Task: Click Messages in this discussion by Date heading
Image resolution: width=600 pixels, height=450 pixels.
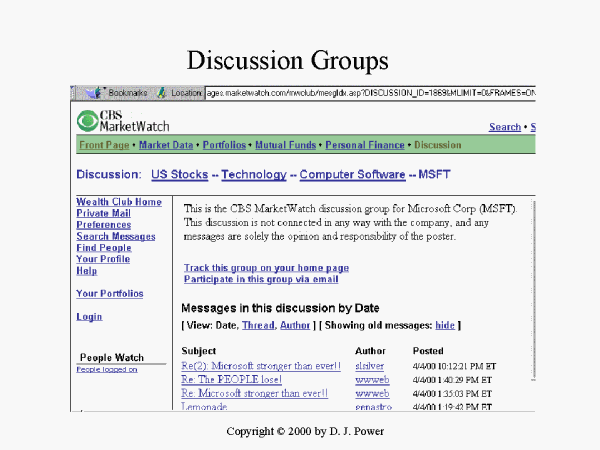Action: (280, 308)
